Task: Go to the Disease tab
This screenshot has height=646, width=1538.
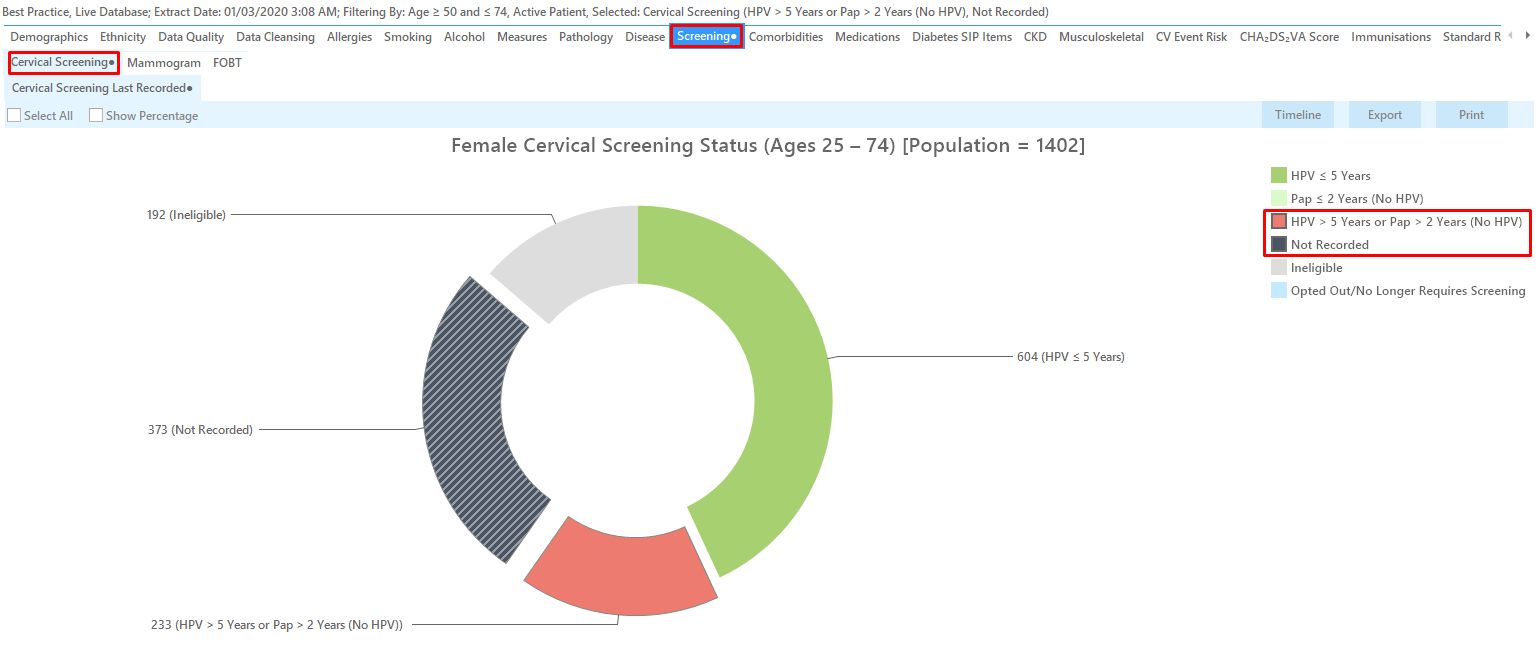Action: pyautogui.click(x=645, y=37)
